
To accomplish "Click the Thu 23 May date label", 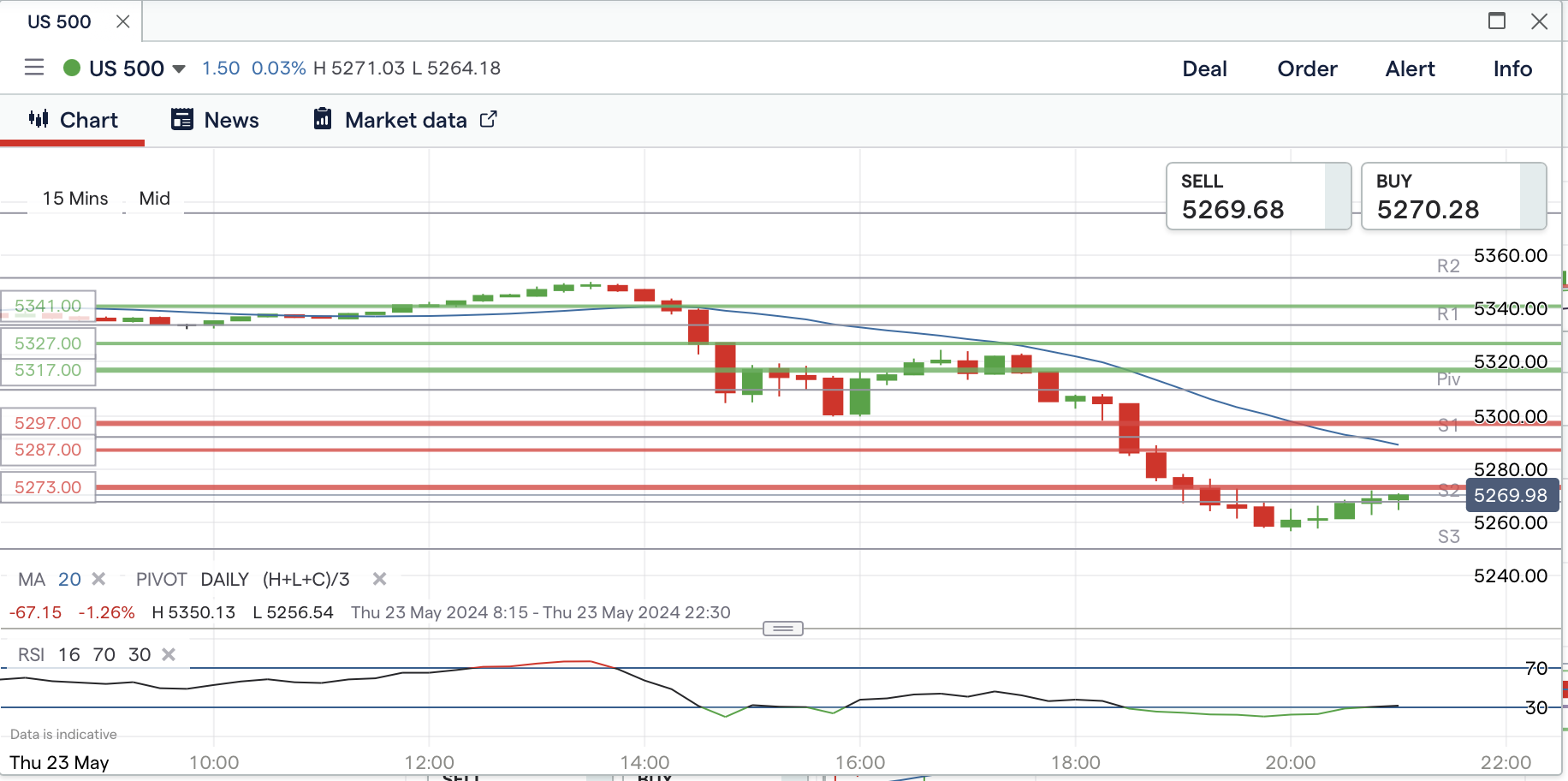I will click(x=59, y=762).
